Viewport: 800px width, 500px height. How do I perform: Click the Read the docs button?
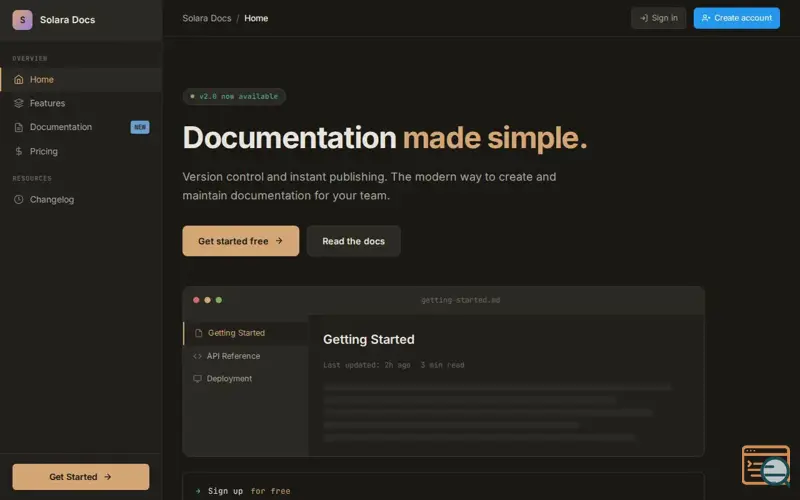[x=354, y=241]
